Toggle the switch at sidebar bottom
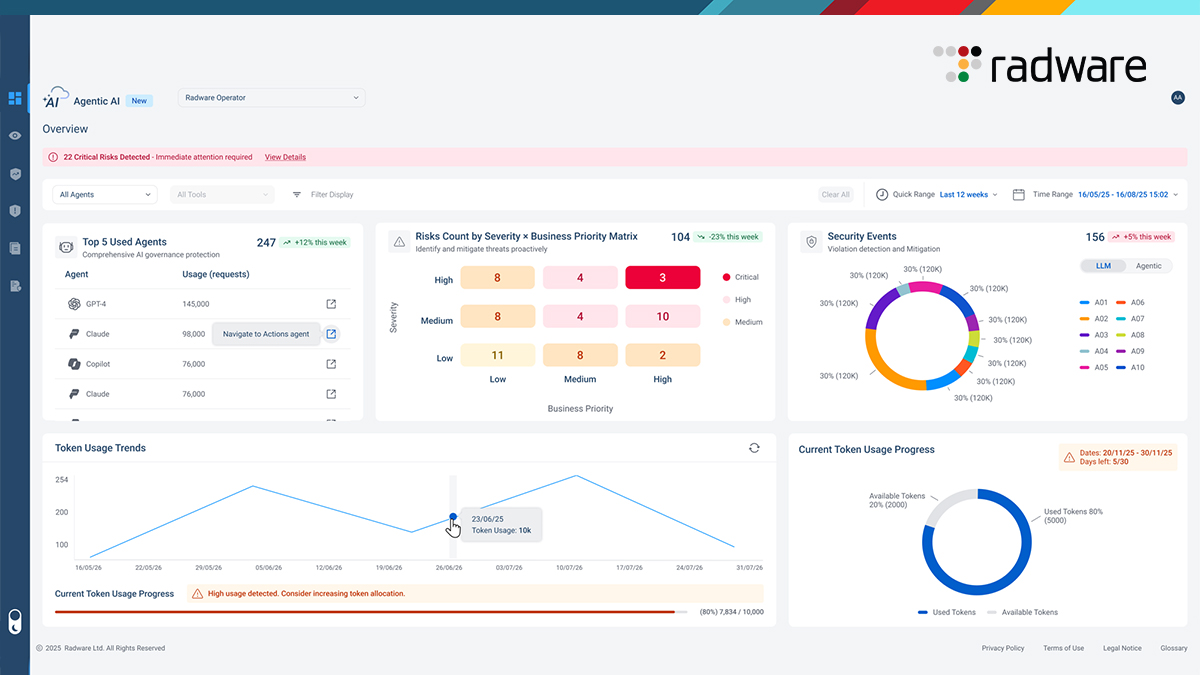 click(x=15, y=621)
